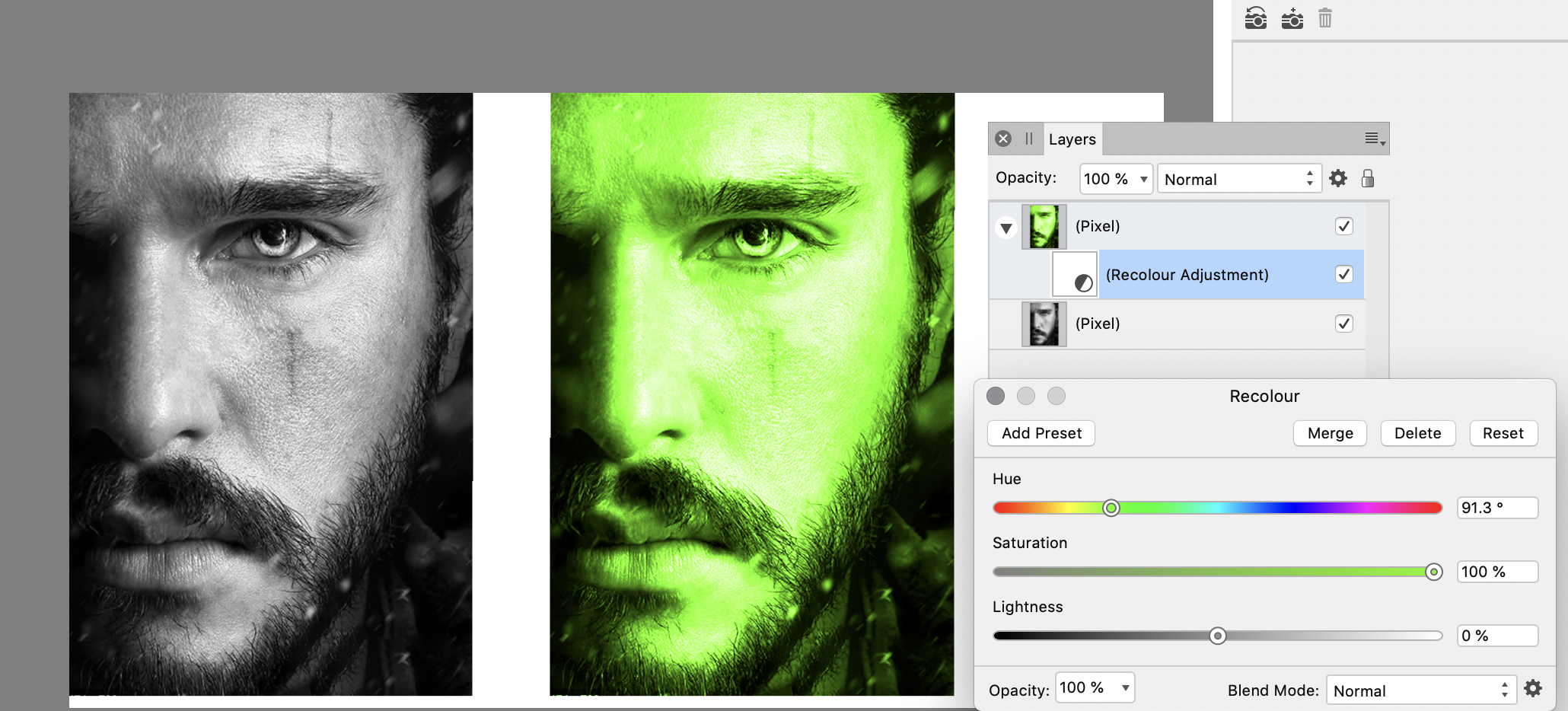Close the Recolour dialog window

coord(996,396)
